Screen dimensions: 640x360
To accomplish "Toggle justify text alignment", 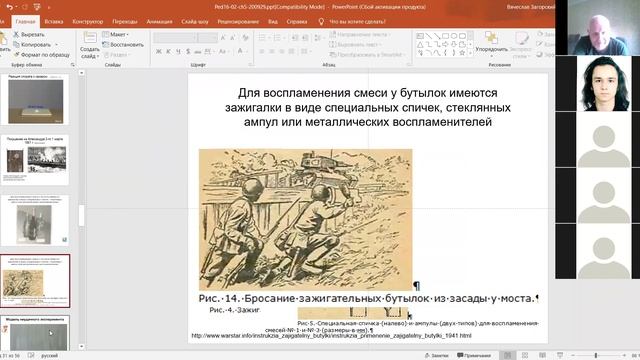I will tap(291, 51).
